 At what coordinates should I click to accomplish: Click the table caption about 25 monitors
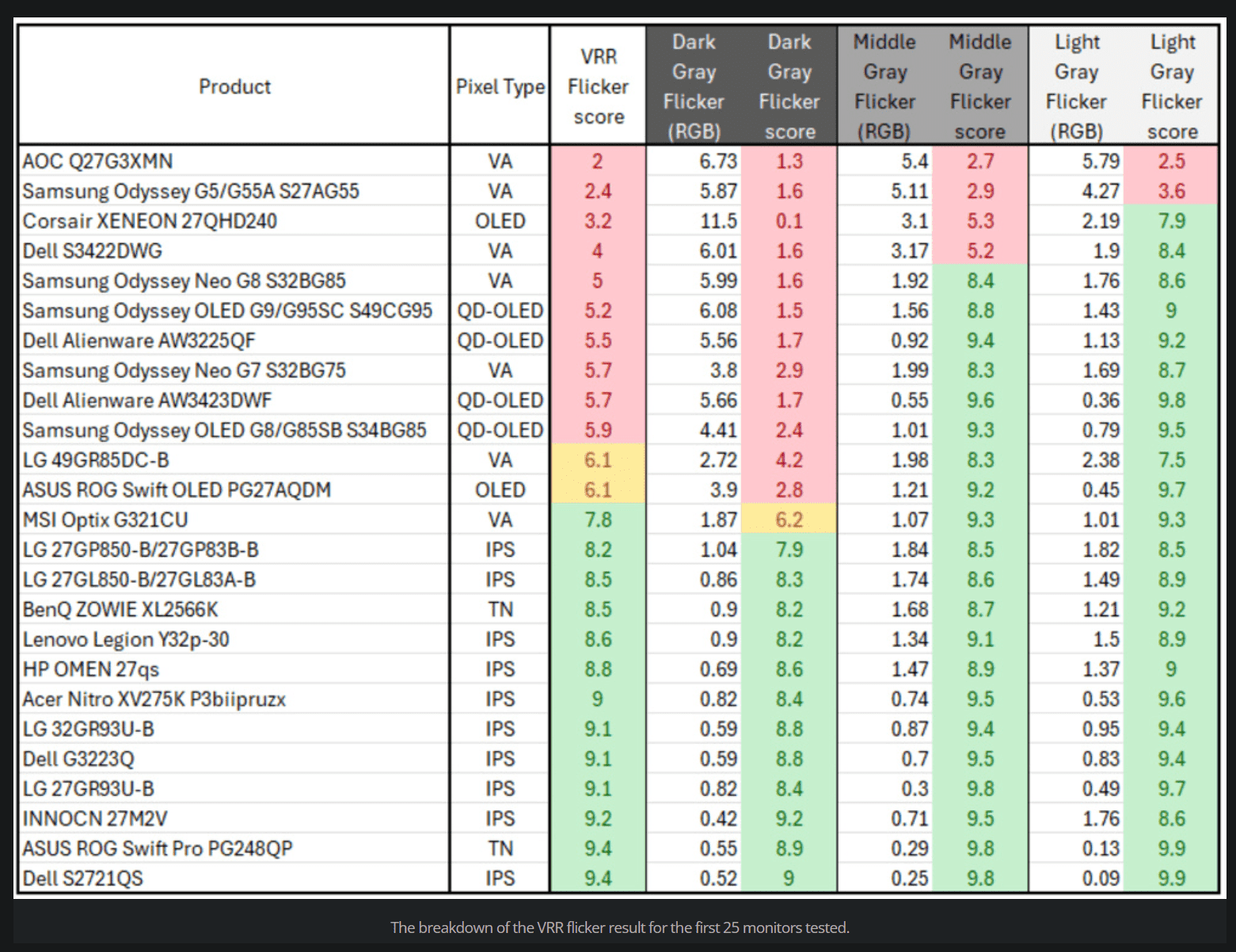tap(619, 927)
